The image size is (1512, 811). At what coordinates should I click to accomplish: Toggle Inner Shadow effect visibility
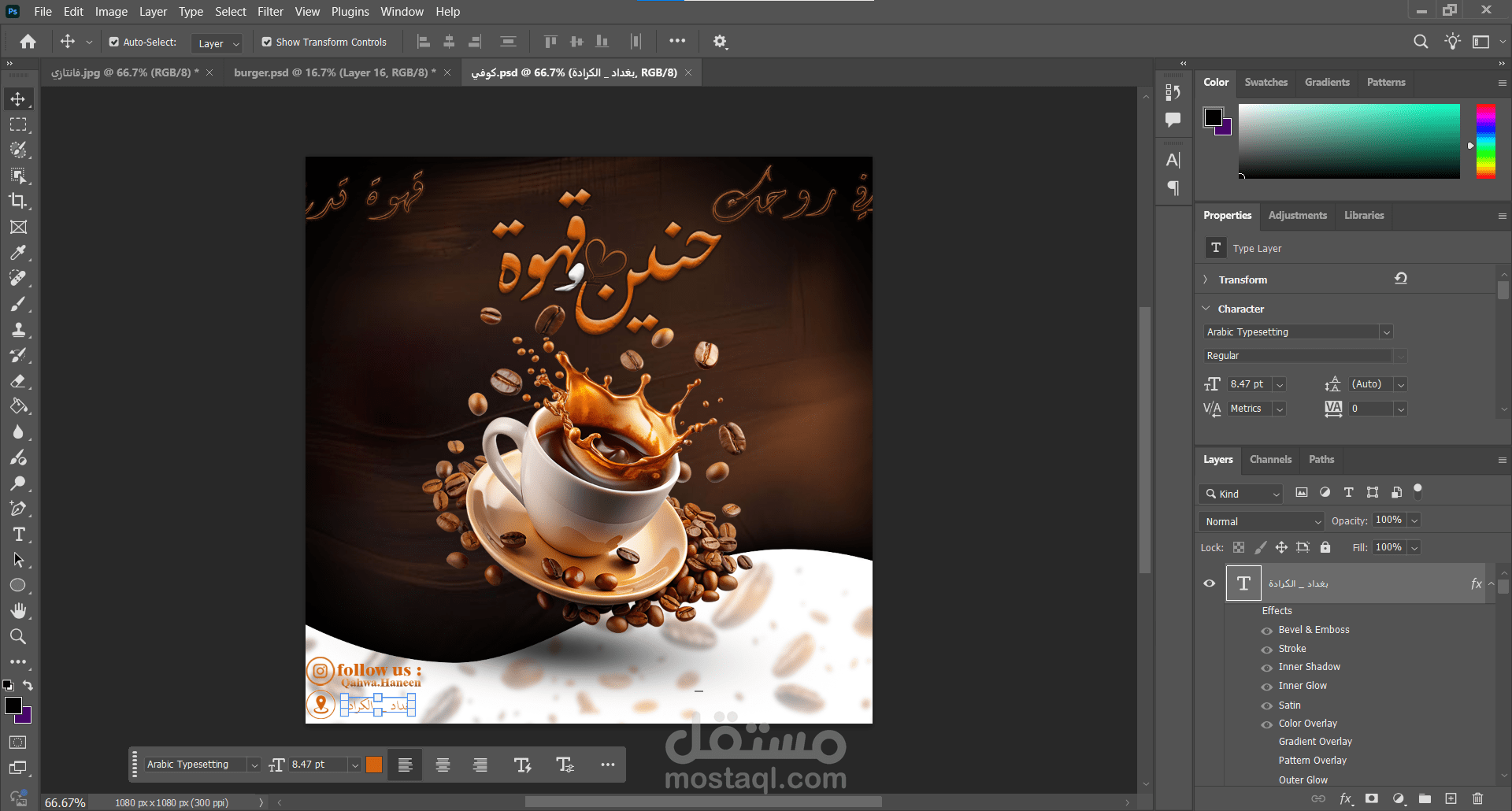pyautogui.click(x=1267, y=668)
